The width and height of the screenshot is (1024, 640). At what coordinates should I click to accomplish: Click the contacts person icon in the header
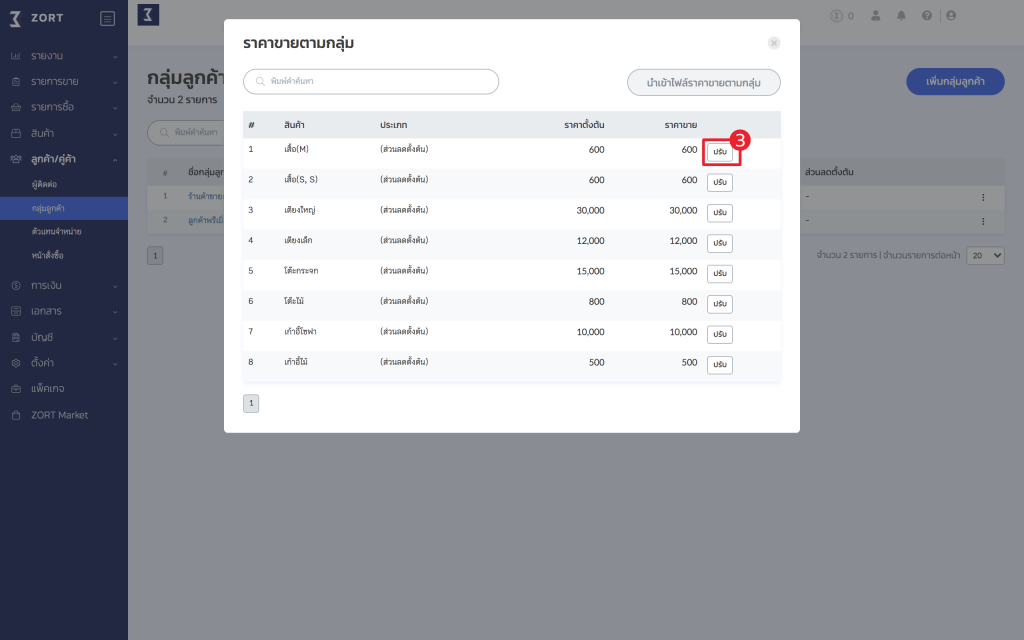pos(876,16)
